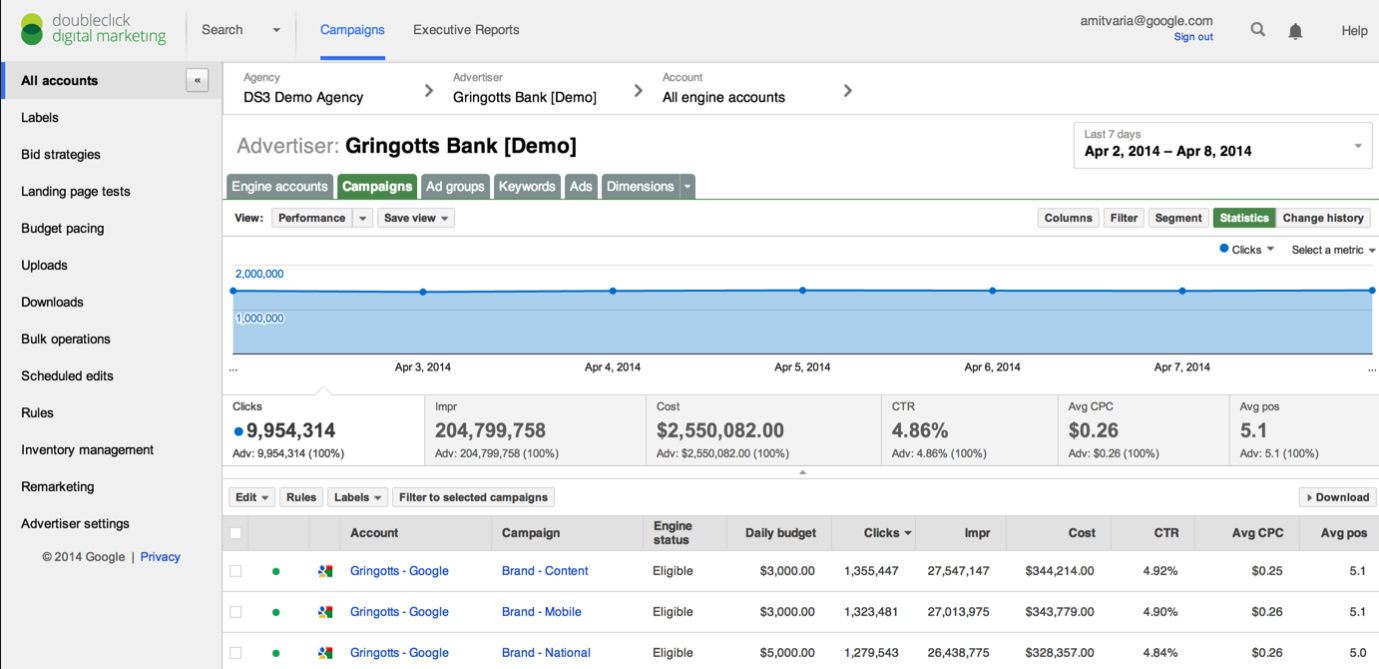The width and height of the screenshot is (1379, 669).
Task: Open the Edit dropdown menu
Action: coord(252,497)
